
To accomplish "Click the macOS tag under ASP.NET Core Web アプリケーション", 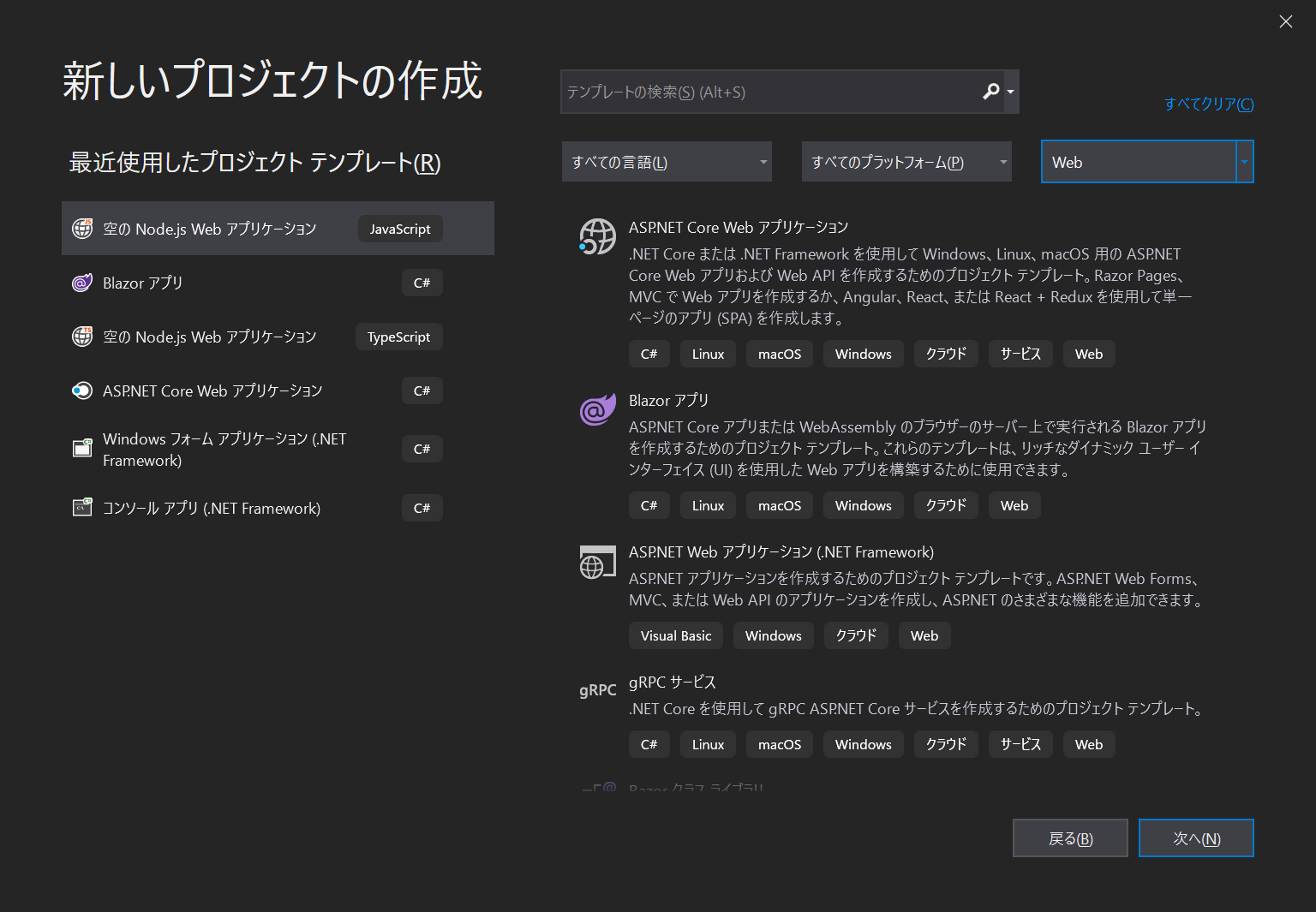I will click(780, 354).
